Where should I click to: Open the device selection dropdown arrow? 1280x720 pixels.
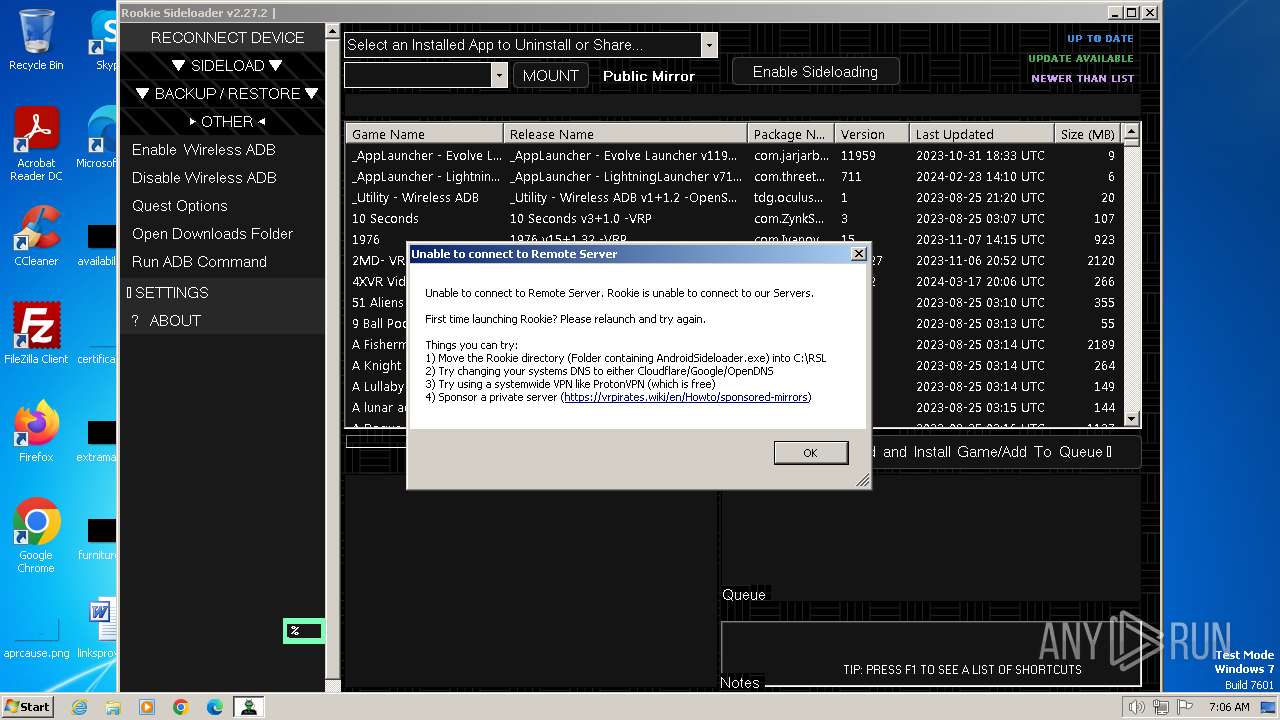[500, 75]
